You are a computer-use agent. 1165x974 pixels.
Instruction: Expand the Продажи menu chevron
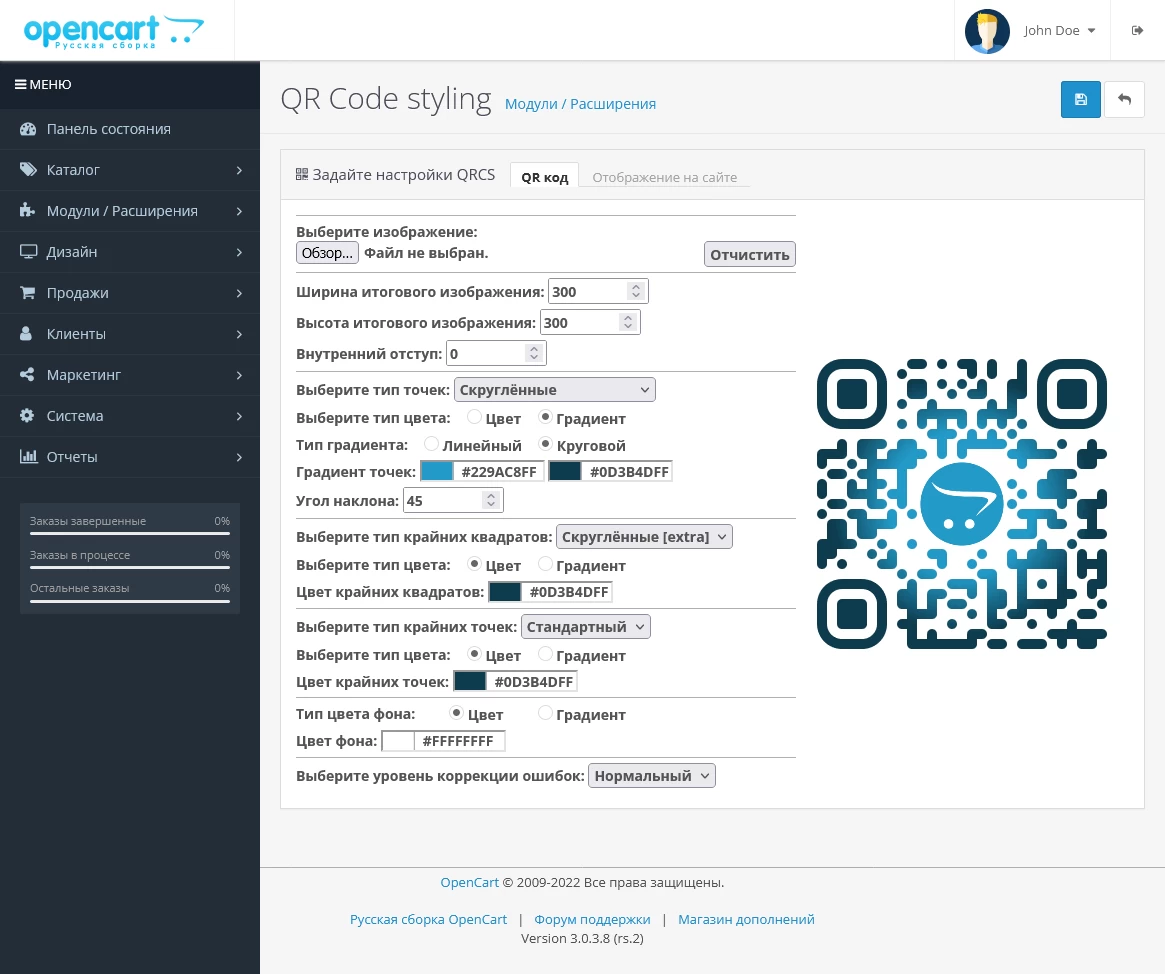click(x=239, y=293)
